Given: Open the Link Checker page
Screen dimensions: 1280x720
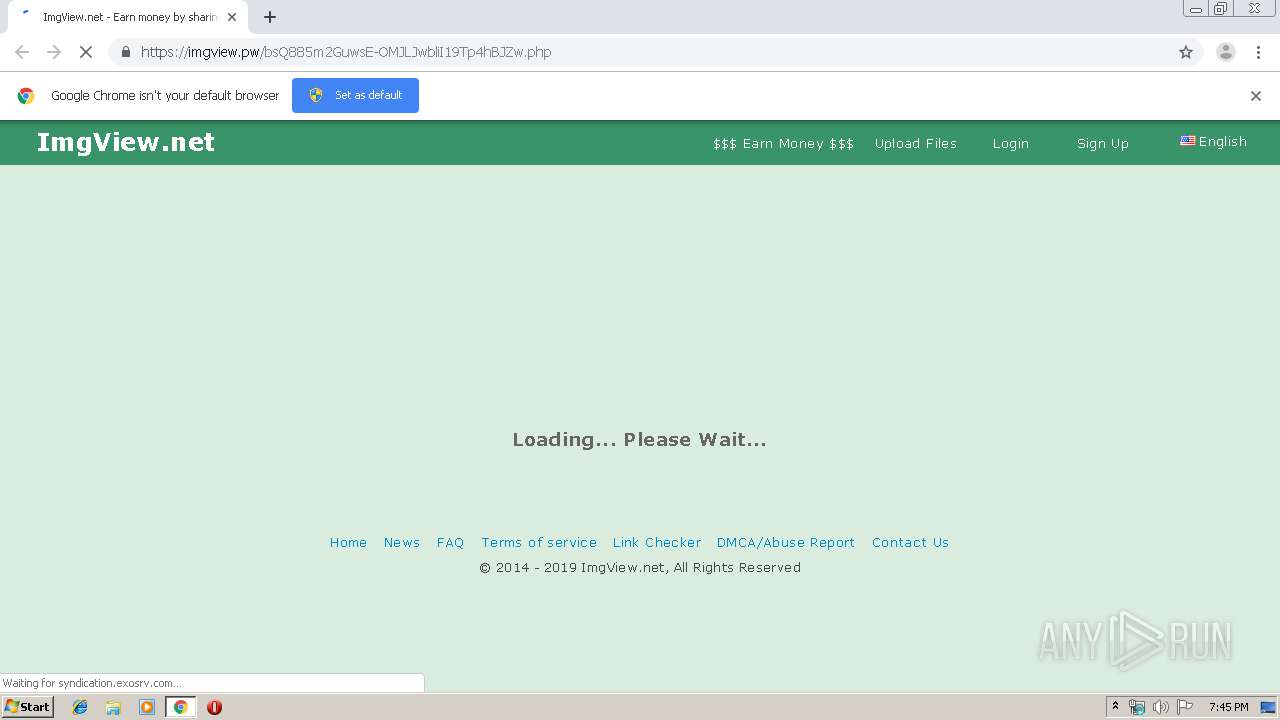Looking at the screenshot, I should pyautogui.click(x=657, y=542).
